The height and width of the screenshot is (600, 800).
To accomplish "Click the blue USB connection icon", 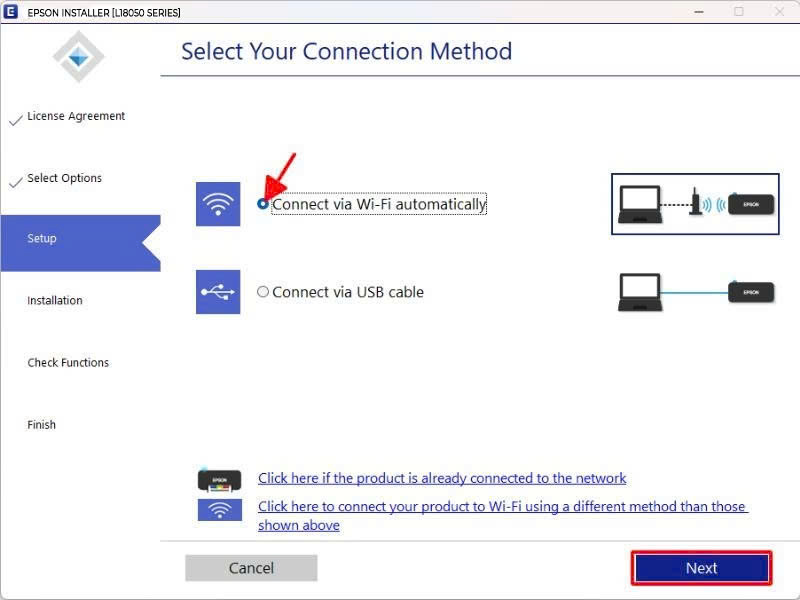I will pos(218,292).
